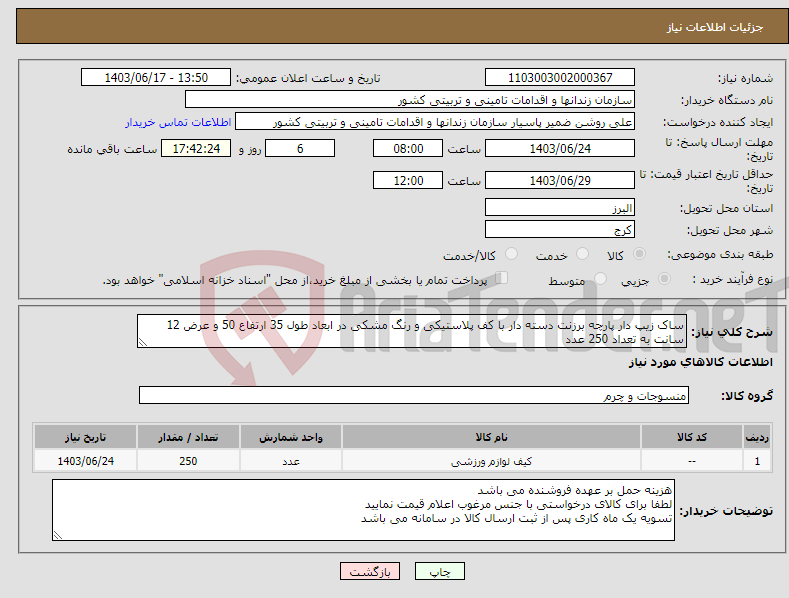Click the گروه کالا field منسوجات و چرم
Image resolution: width=789 pixels, height=598 pixels.
coord(414,395)
